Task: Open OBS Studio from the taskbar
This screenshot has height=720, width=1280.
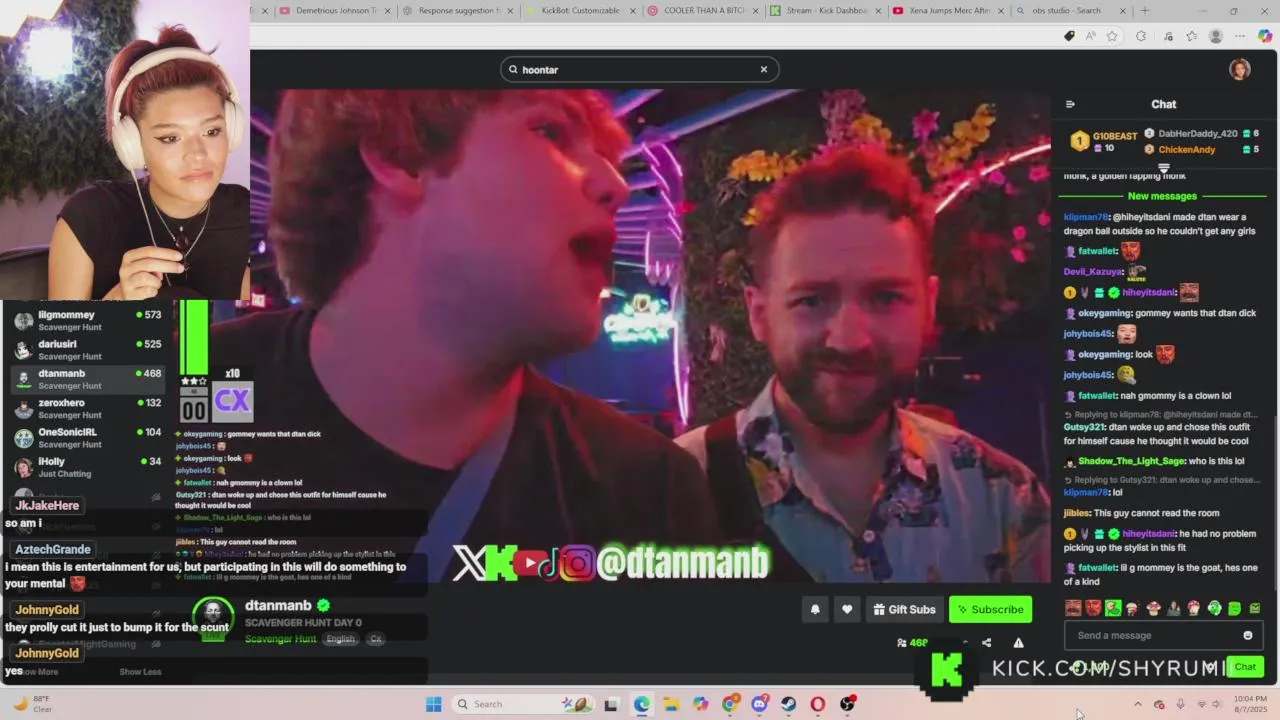Action: click(848, 704)
